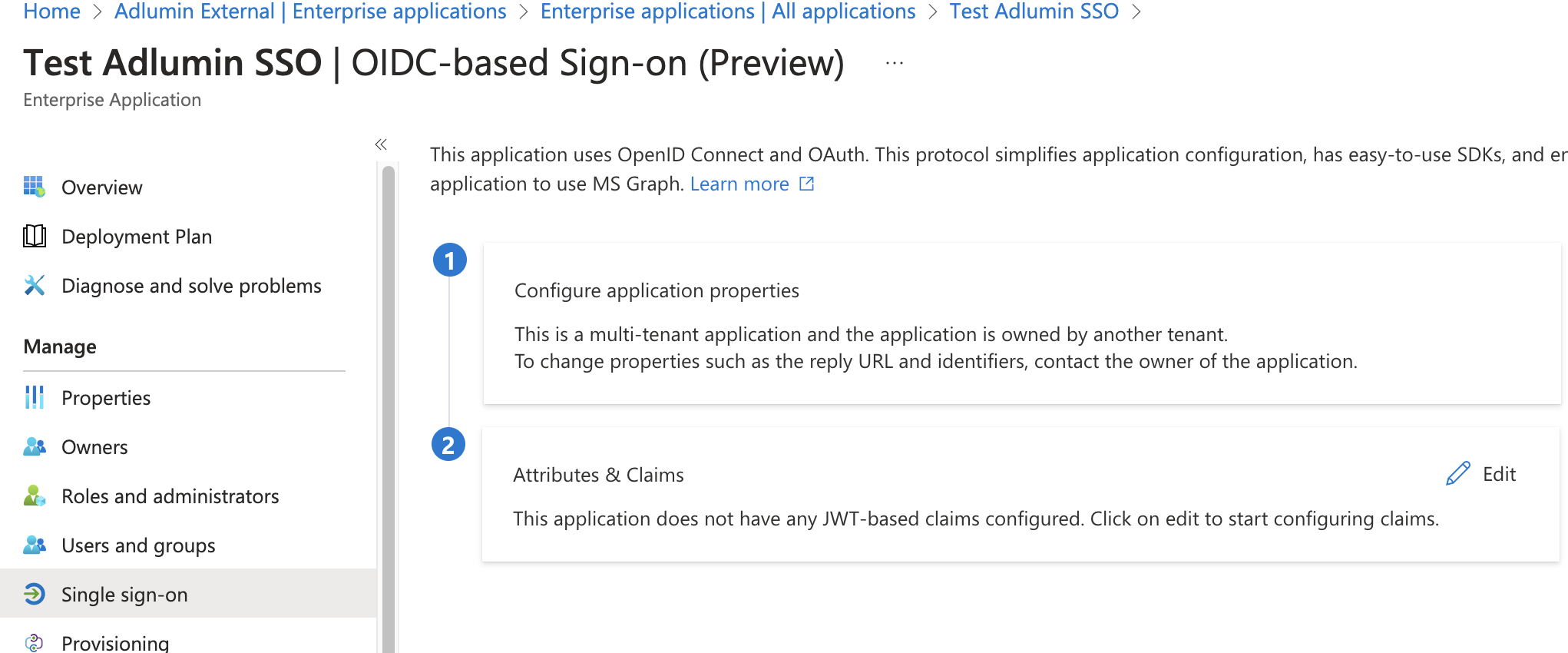1568x653 pixels.
Task: Click the Configure application properties heading
Action: [657, 290]
